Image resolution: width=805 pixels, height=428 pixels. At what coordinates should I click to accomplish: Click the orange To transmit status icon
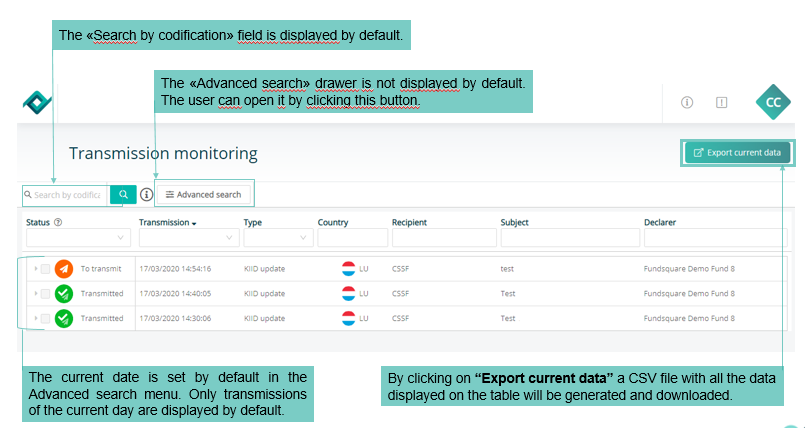click(64, 269)
